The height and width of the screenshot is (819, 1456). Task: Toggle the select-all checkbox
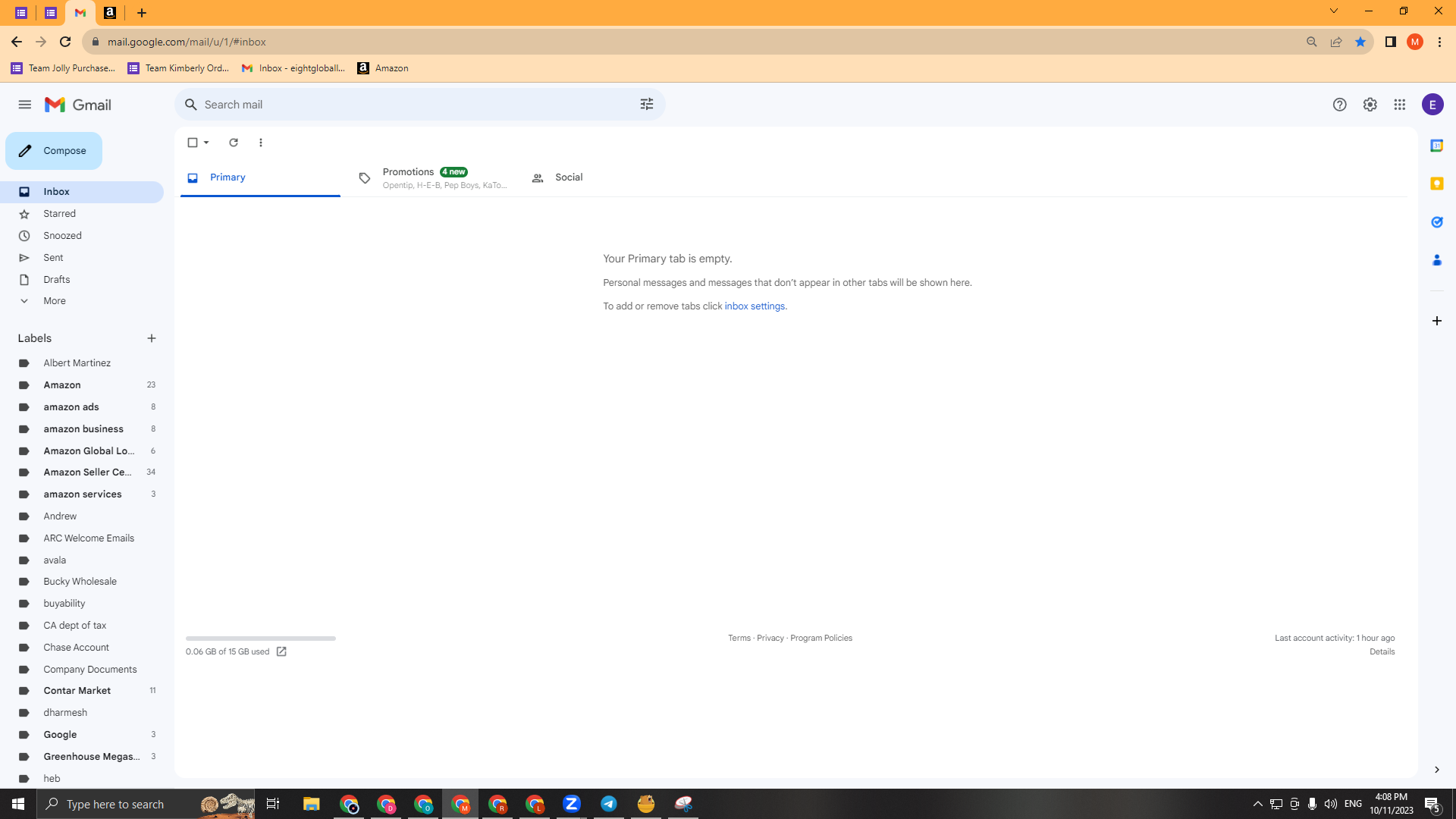click(193, 143)
